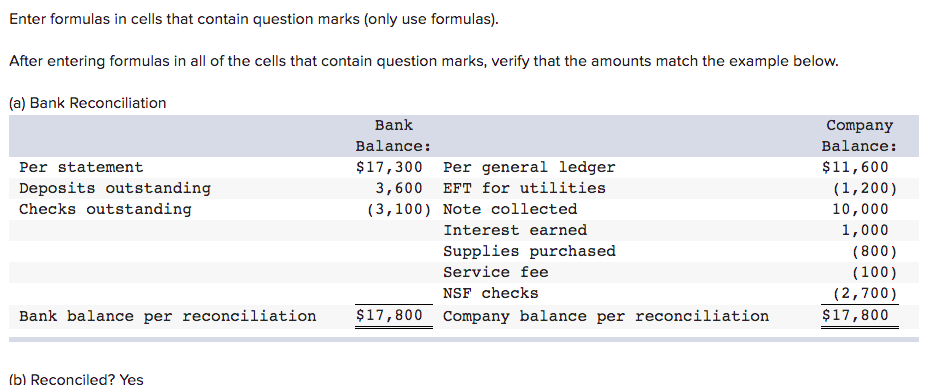Click the 'Company Balance:' column header
951x385 pixels.
(x=859, y=136)
